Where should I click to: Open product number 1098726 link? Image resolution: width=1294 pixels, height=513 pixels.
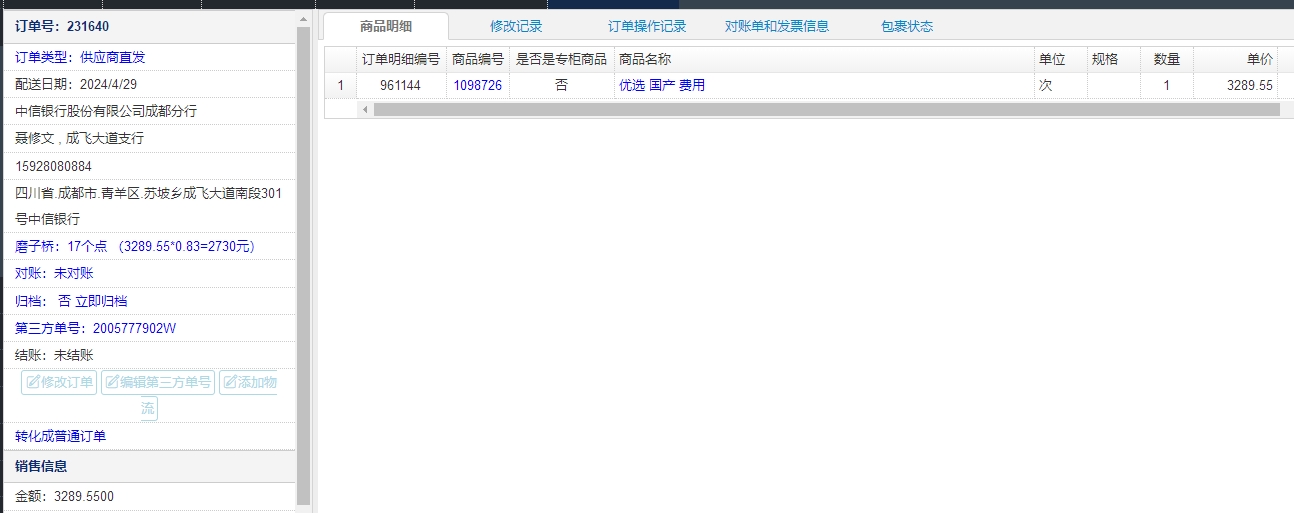[x=478, y=86]
